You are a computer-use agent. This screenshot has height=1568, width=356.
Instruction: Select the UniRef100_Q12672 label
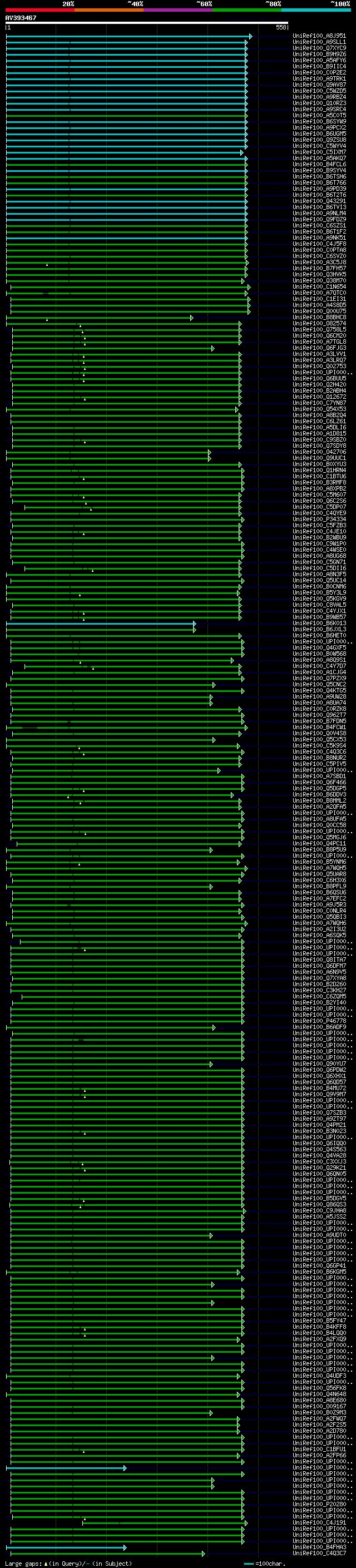pyautogui.click(x=319, y=397)
